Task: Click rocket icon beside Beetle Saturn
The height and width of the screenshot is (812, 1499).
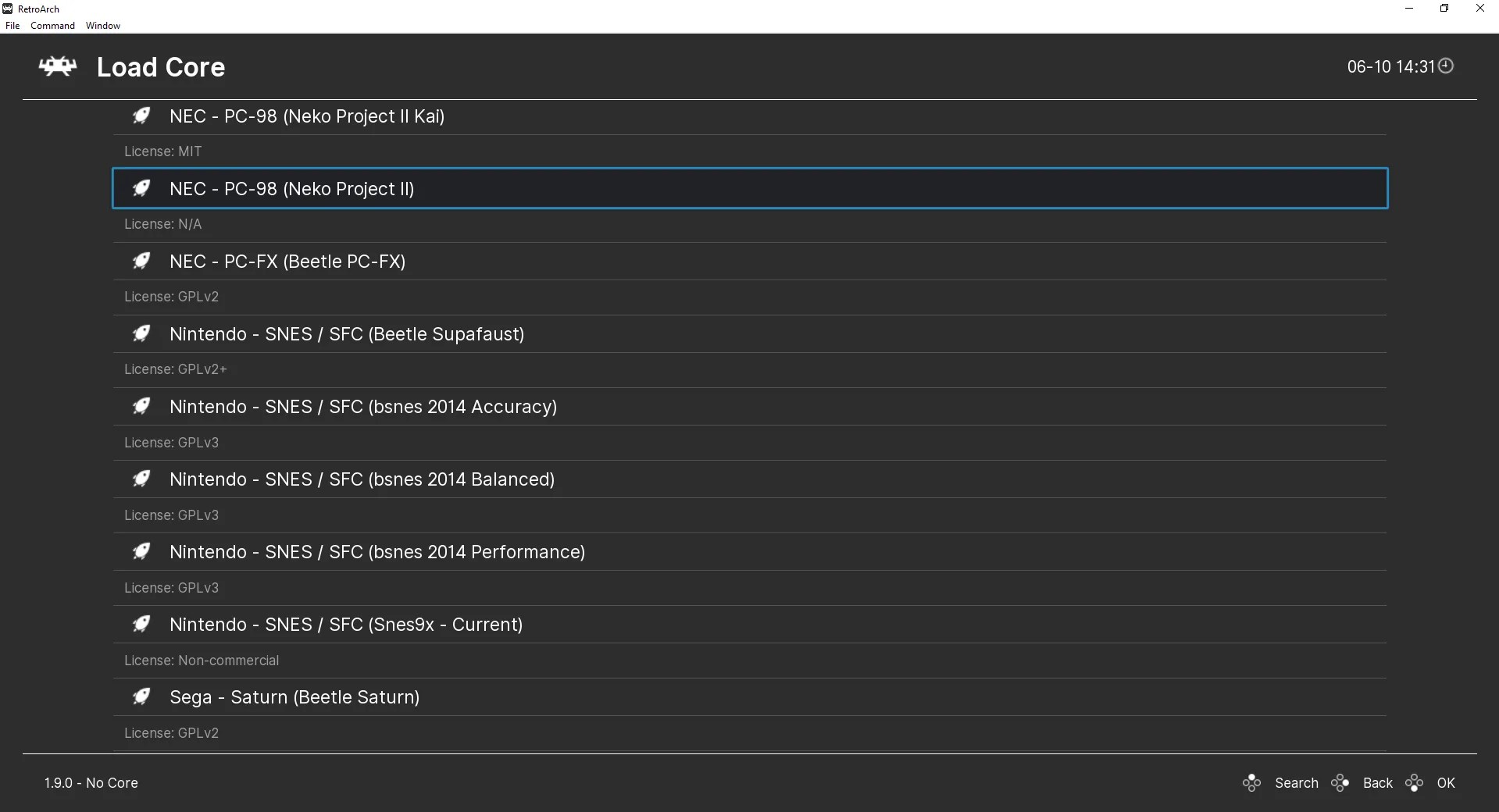Action: (141, 697)
